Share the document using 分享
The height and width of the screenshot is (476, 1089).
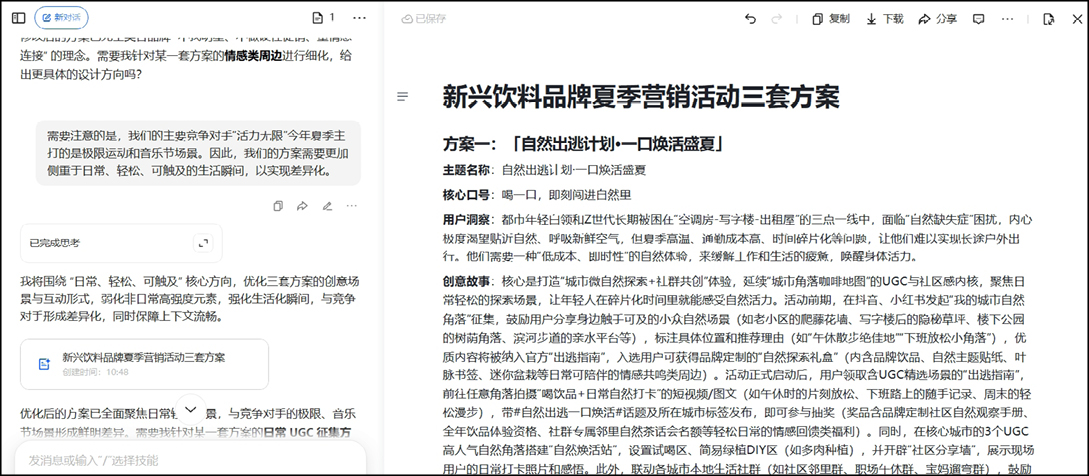point(937,19)
